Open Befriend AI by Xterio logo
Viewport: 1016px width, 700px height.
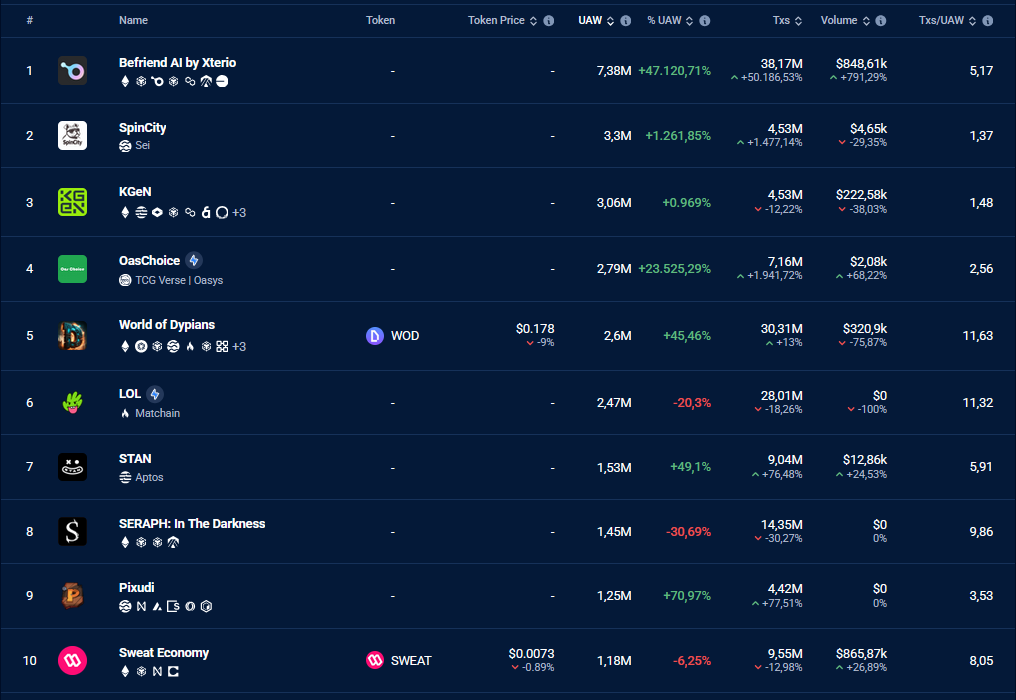(73, 71)
